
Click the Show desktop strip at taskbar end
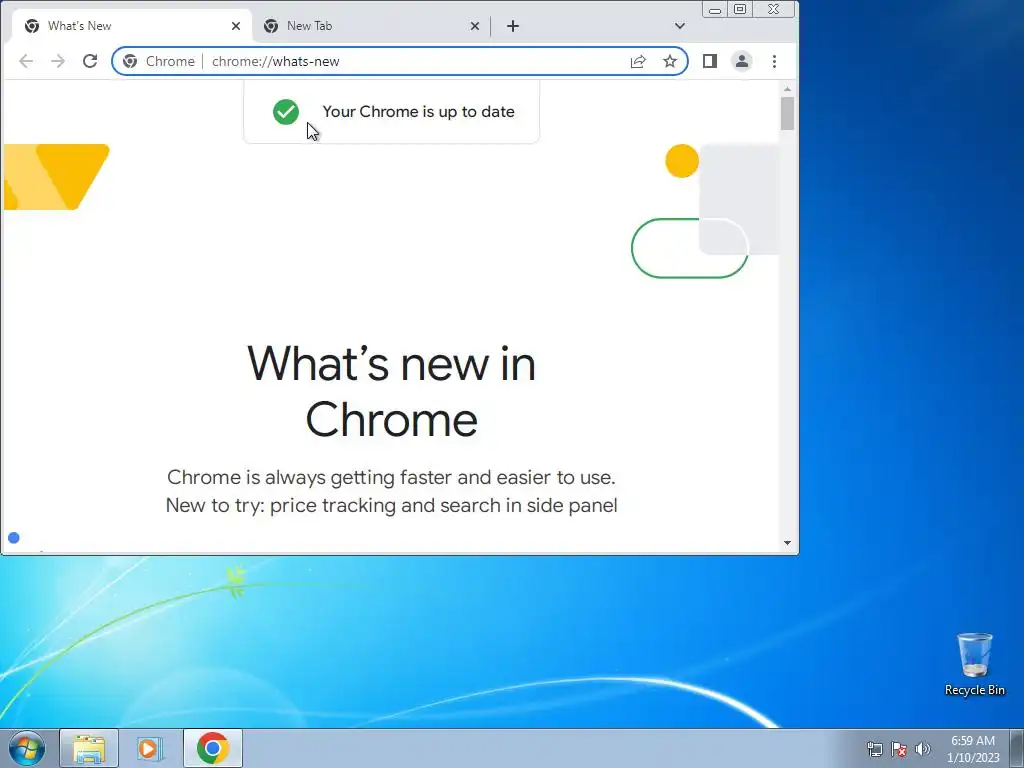(1016, 748)
